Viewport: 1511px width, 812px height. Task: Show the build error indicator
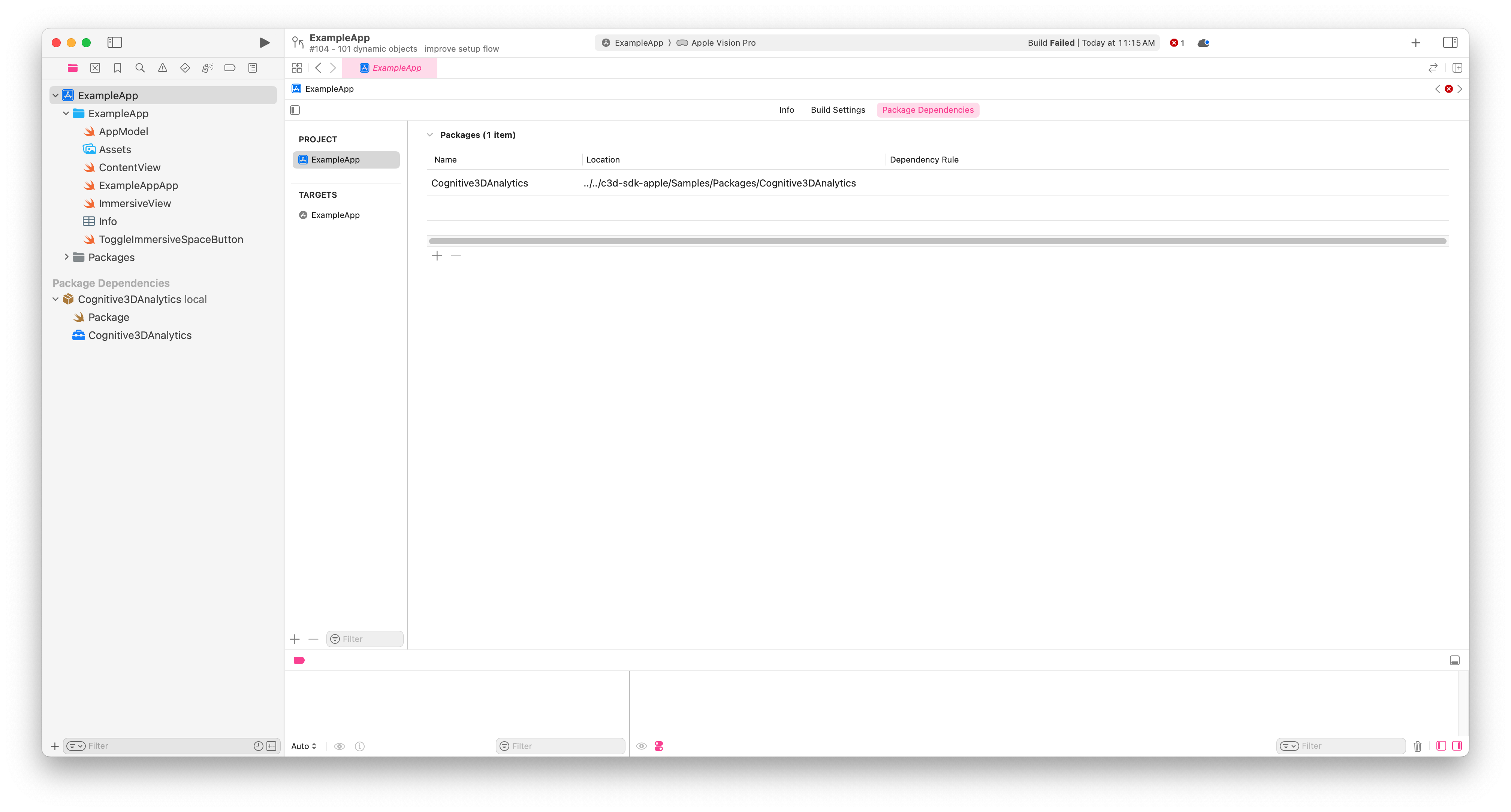(x=1177, y=43)
